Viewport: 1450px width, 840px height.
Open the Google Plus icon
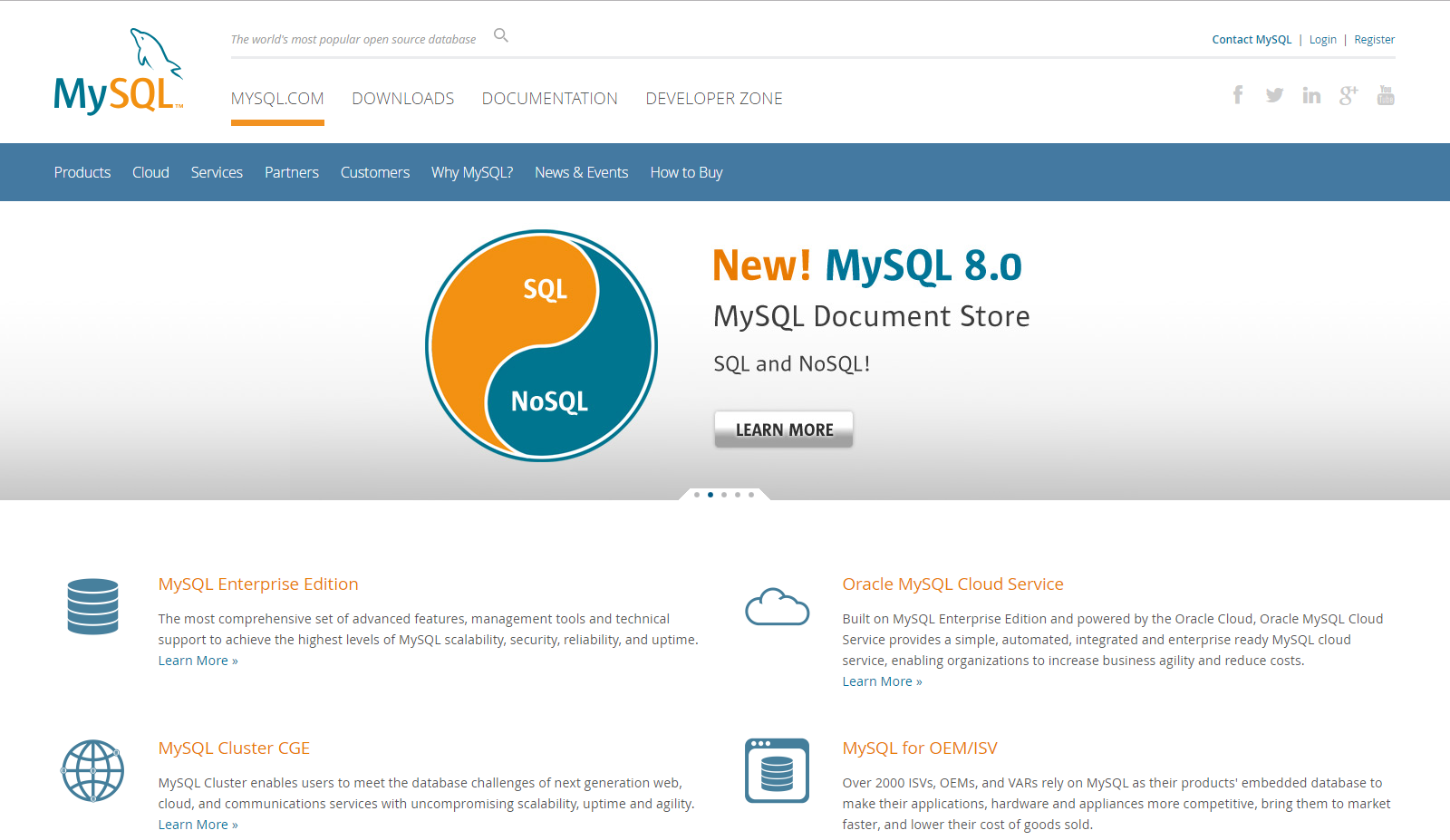click(1348, 95)
